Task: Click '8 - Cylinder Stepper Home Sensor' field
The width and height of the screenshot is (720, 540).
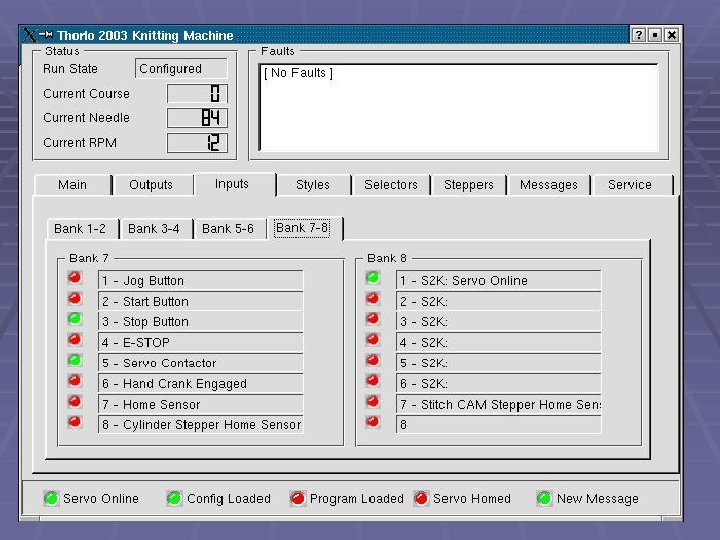Action: 201,424
